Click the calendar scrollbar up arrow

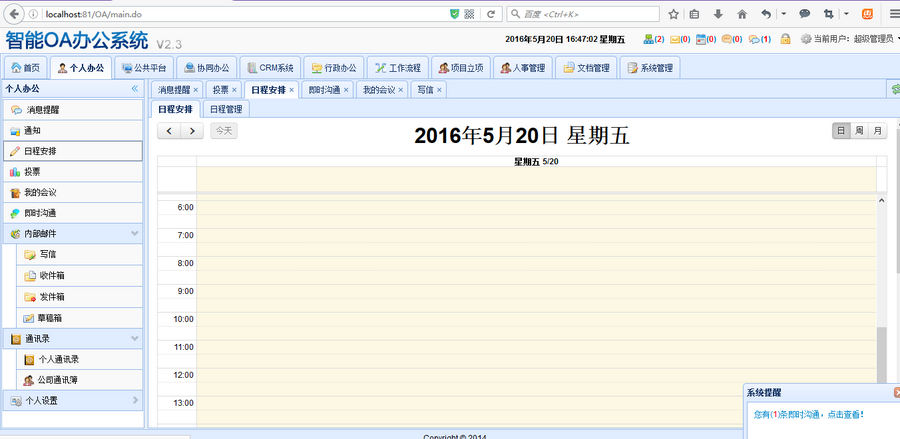[x=882, y=200]
